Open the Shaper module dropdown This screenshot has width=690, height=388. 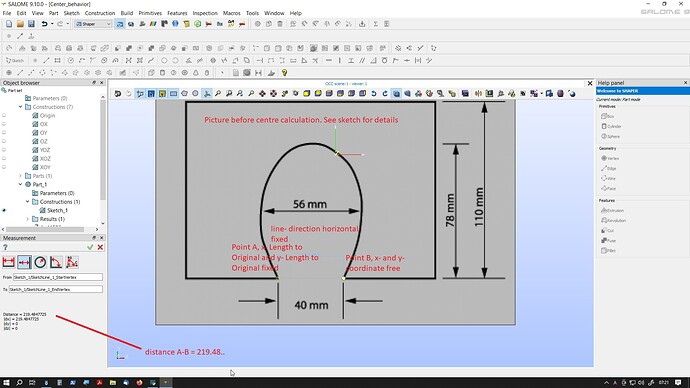coord(93,24)
